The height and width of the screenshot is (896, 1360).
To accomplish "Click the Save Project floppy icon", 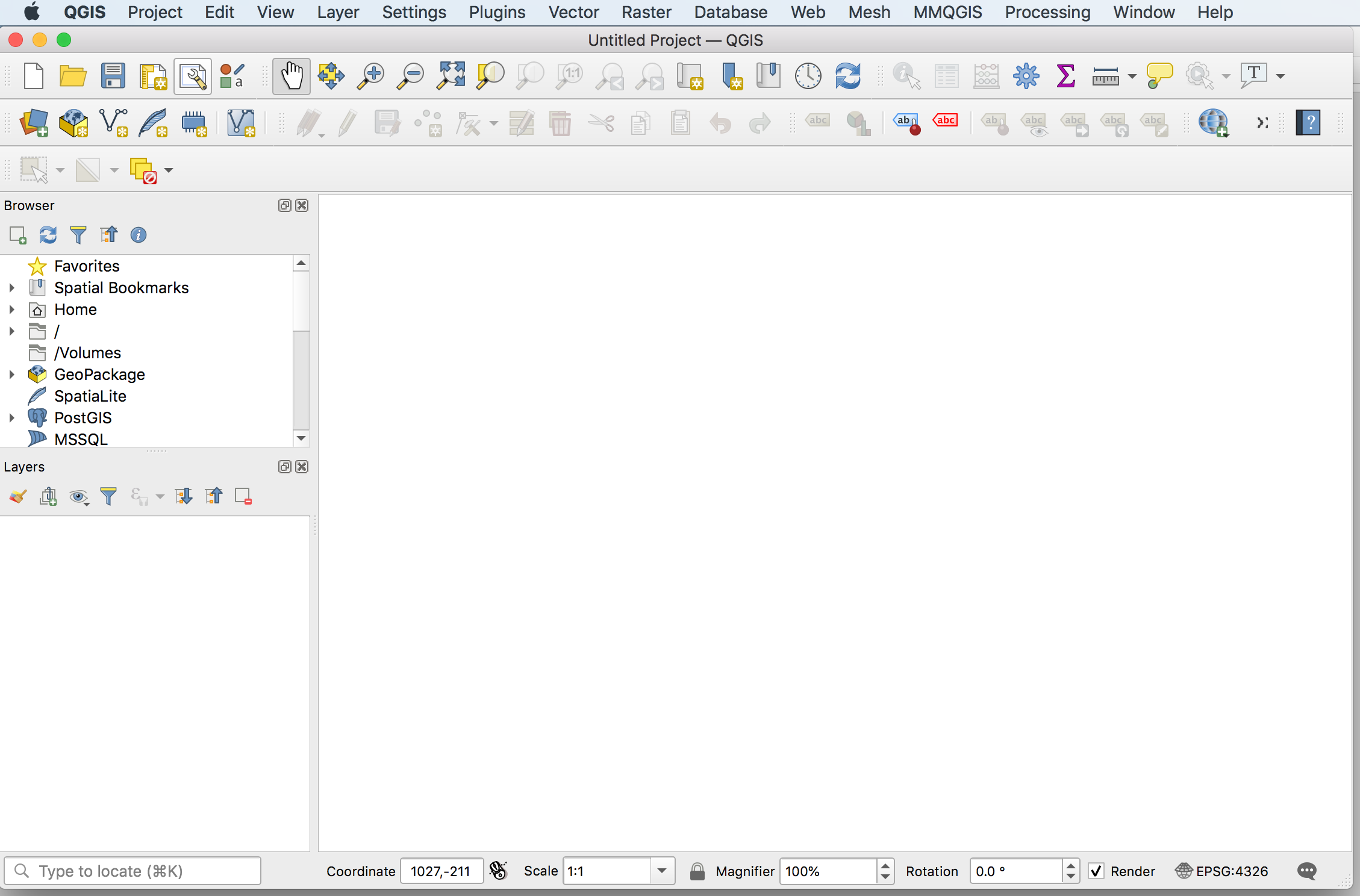I will pyautogui.click(x=113, y=76).
